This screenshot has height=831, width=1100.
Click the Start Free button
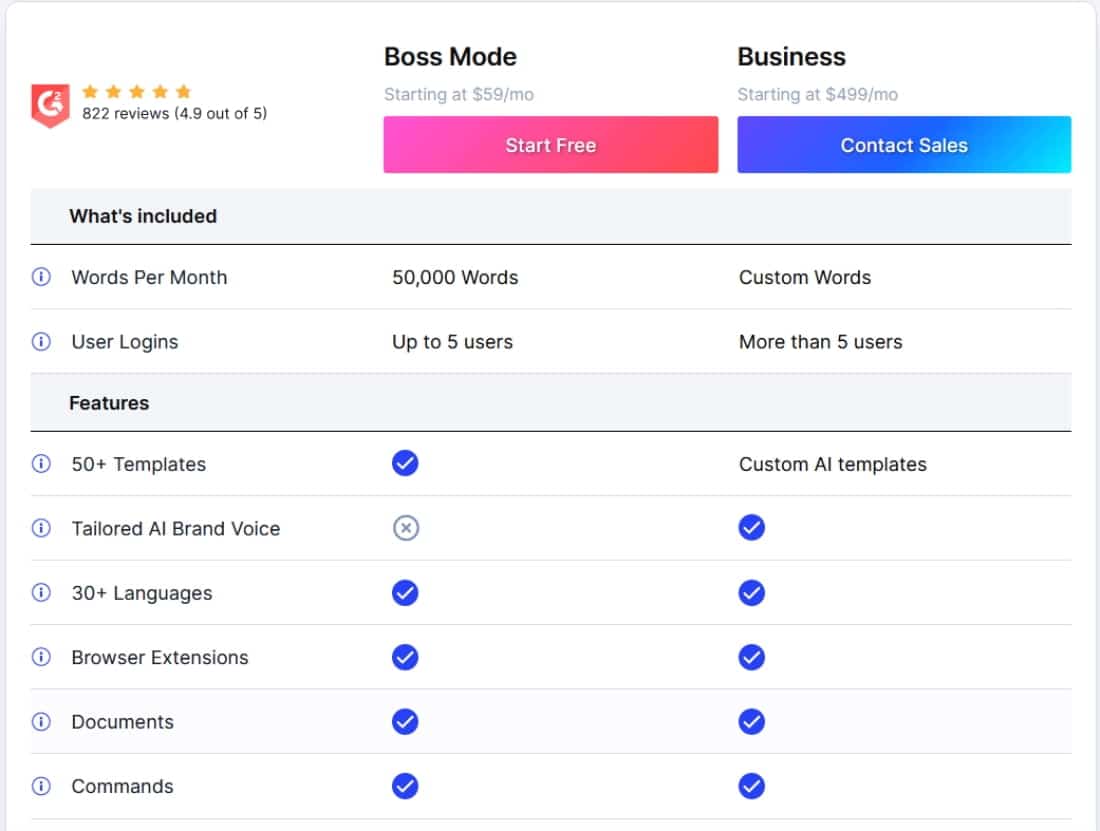(x=551, y=144)
